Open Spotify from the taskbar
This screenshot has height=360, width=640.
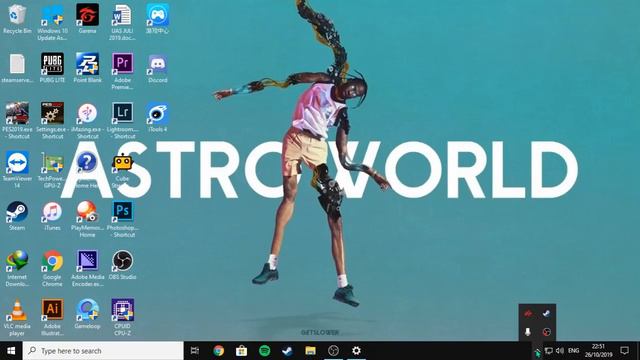(x=264, y=351)
